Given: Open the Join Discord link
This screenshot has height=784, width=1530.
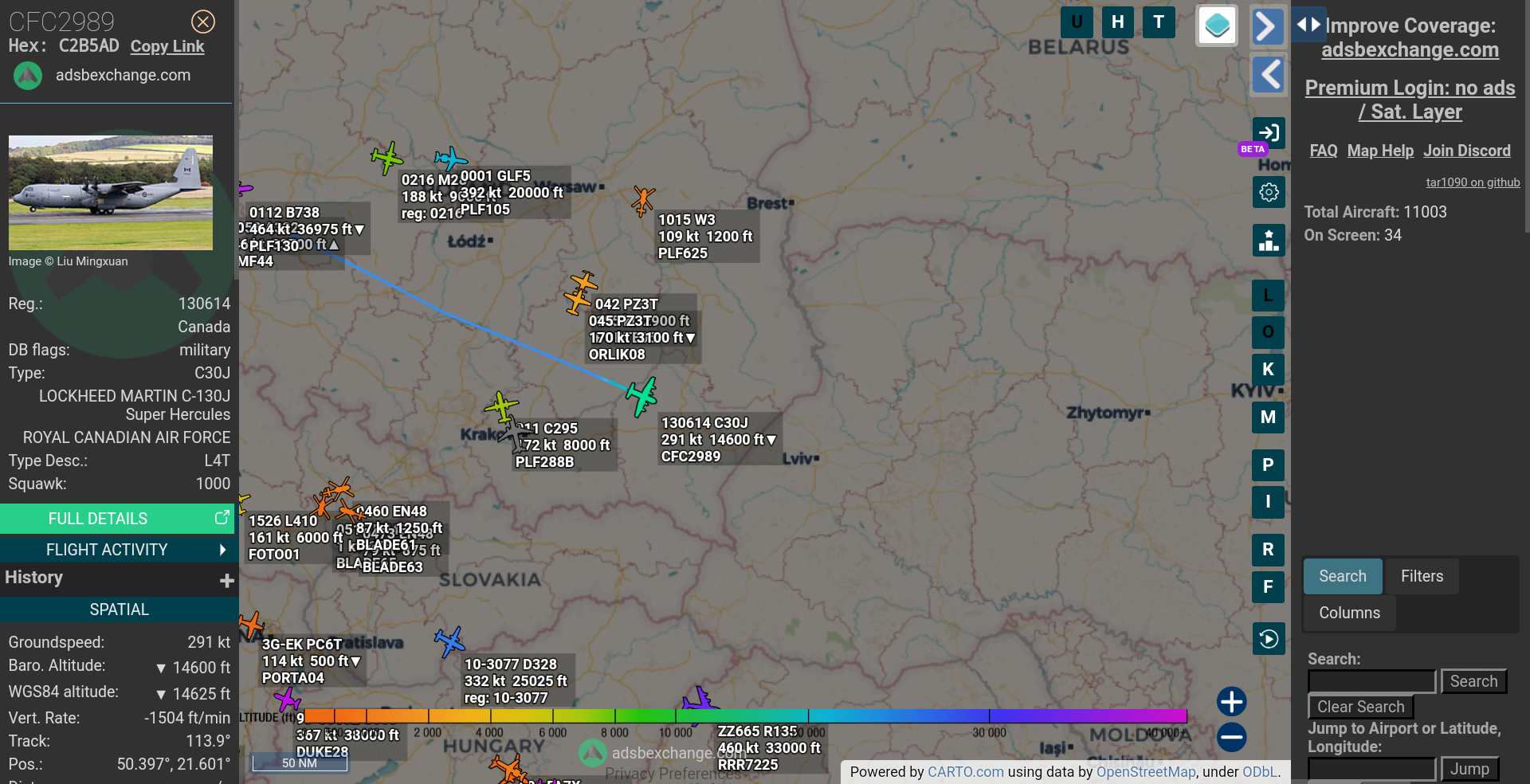Looking at the screenshot, I should (x=1467, y=151).
